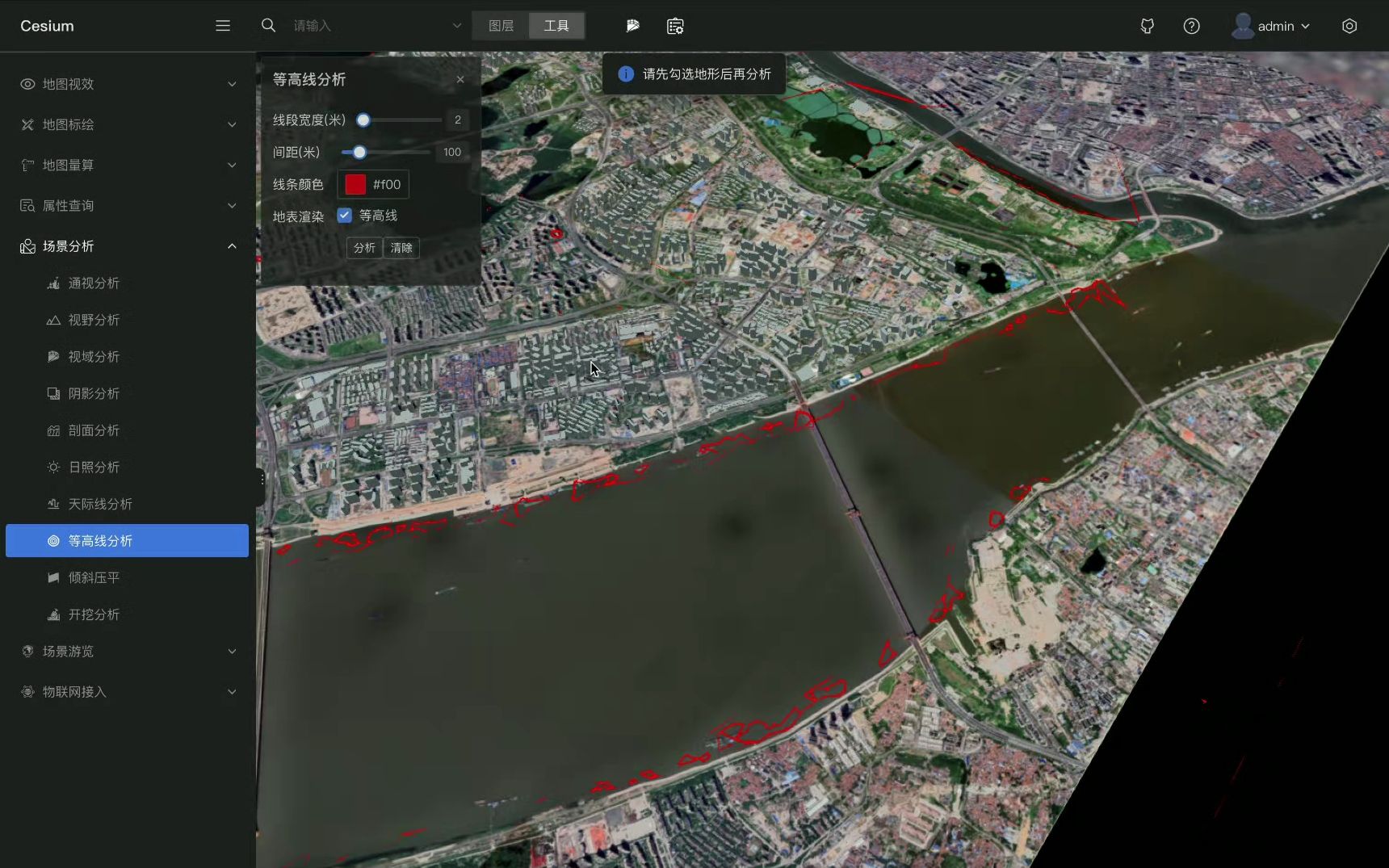Click the 倾斜压平 item icon
Viewport: 1389px width, 868px height.
click(x=53, y=577)
